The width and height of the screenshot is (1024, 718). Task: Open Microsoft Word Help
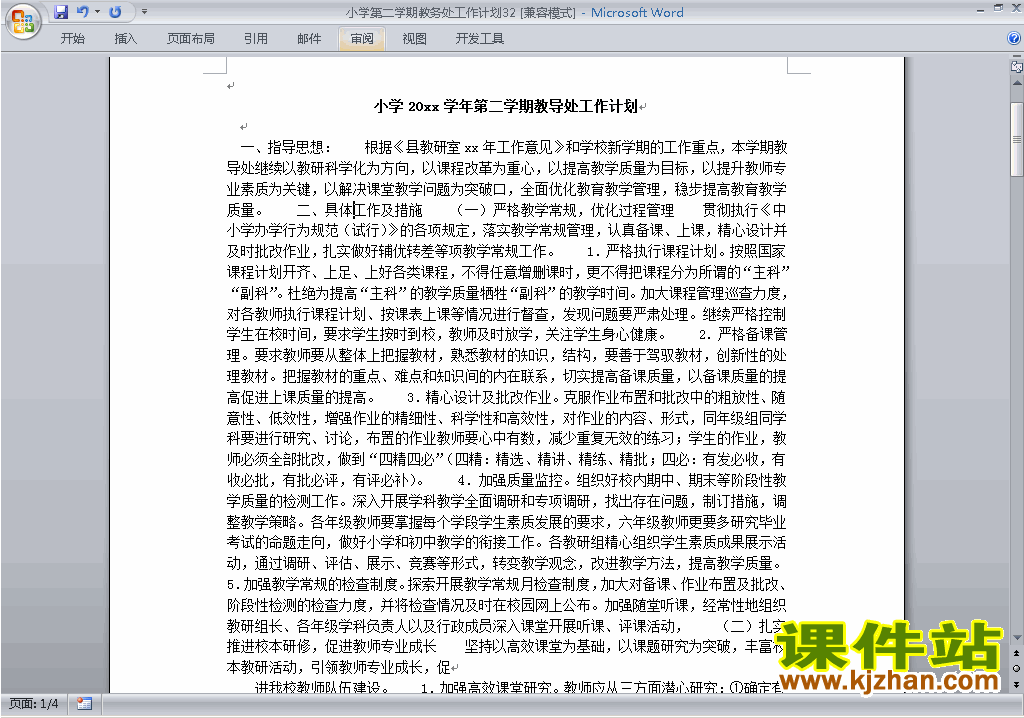click(x=1014, y=39)
